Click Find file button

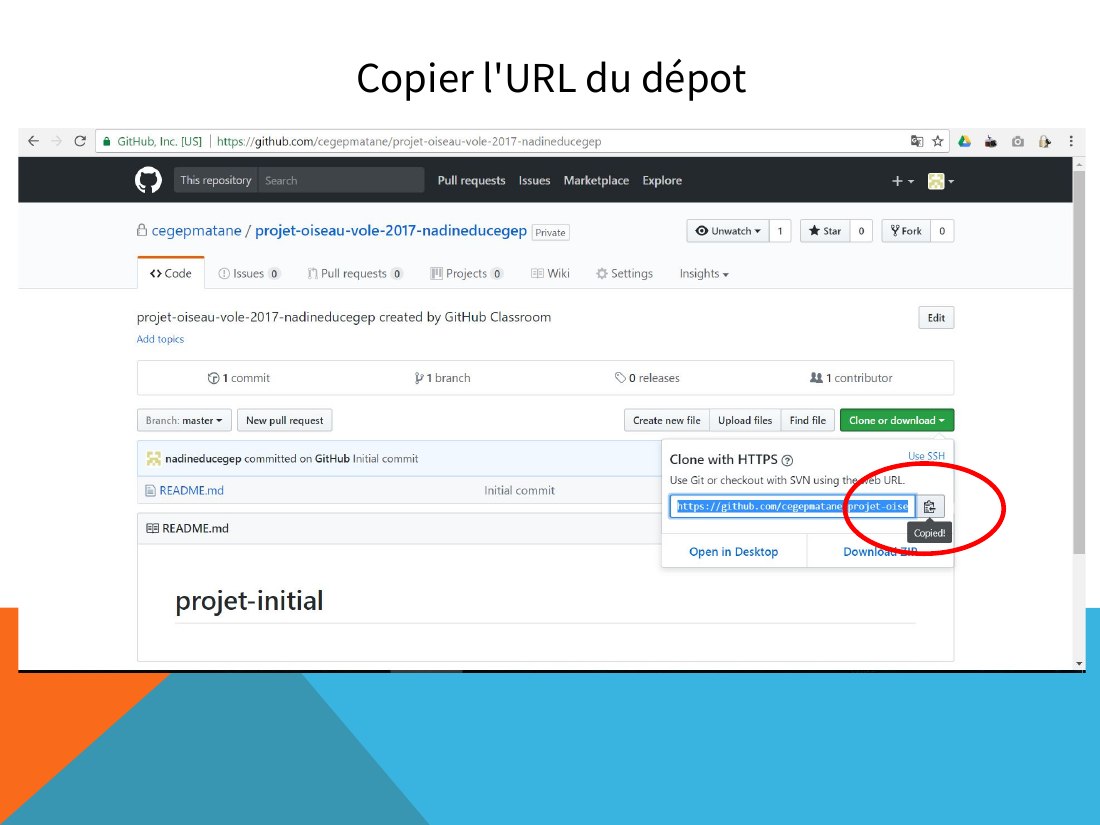[807, 420]
